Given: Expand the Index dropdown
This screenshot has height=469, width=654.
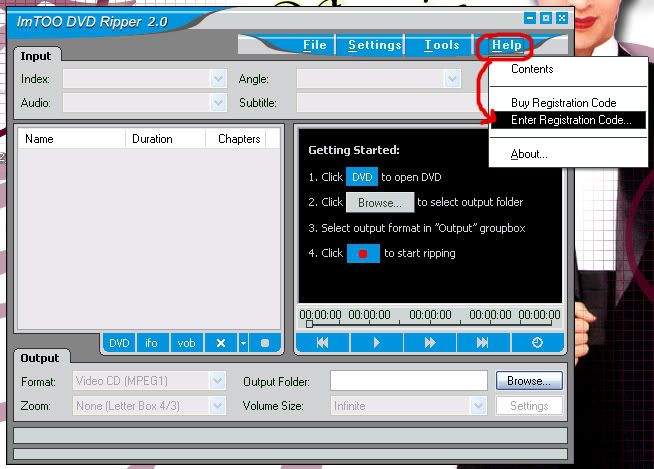Looking at the screenshot, I should coord(218,78).
